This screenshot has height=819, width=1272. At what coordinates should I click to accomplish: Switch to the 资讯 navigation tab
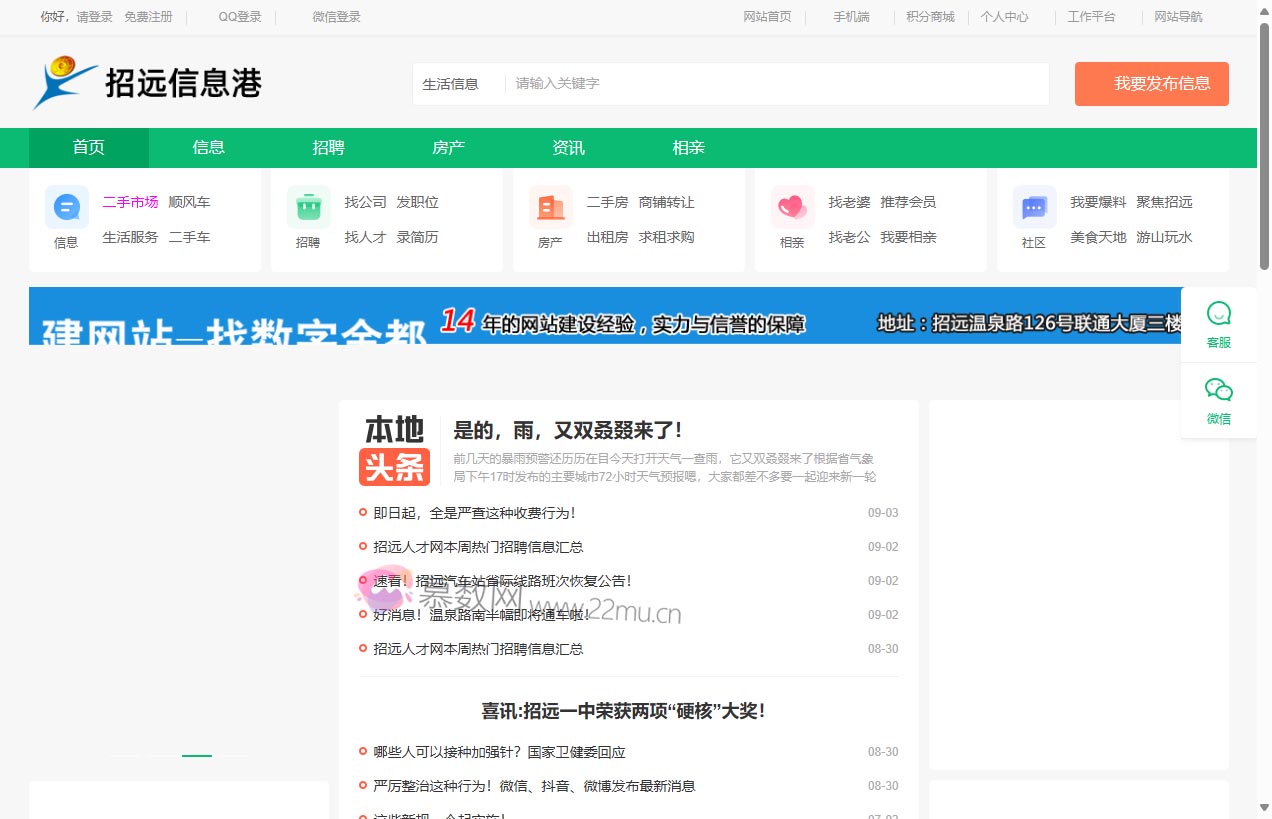[x=568, y=147]
